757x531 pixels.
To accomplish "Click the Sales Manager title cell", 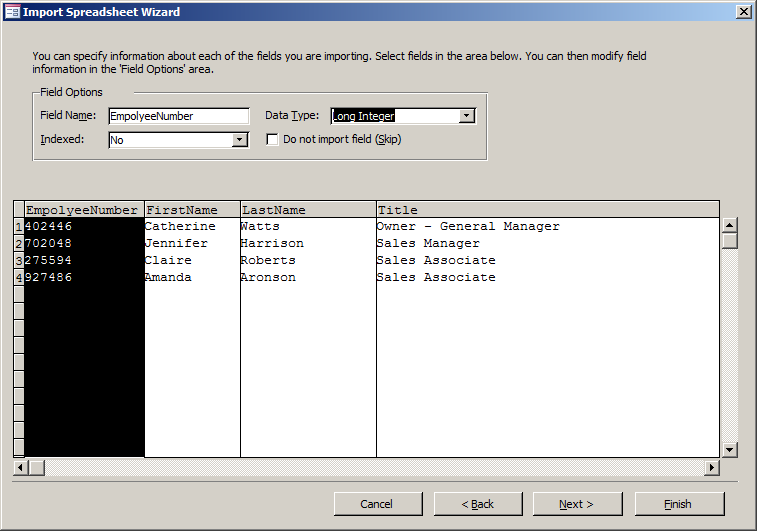I will tap(547, 243).
